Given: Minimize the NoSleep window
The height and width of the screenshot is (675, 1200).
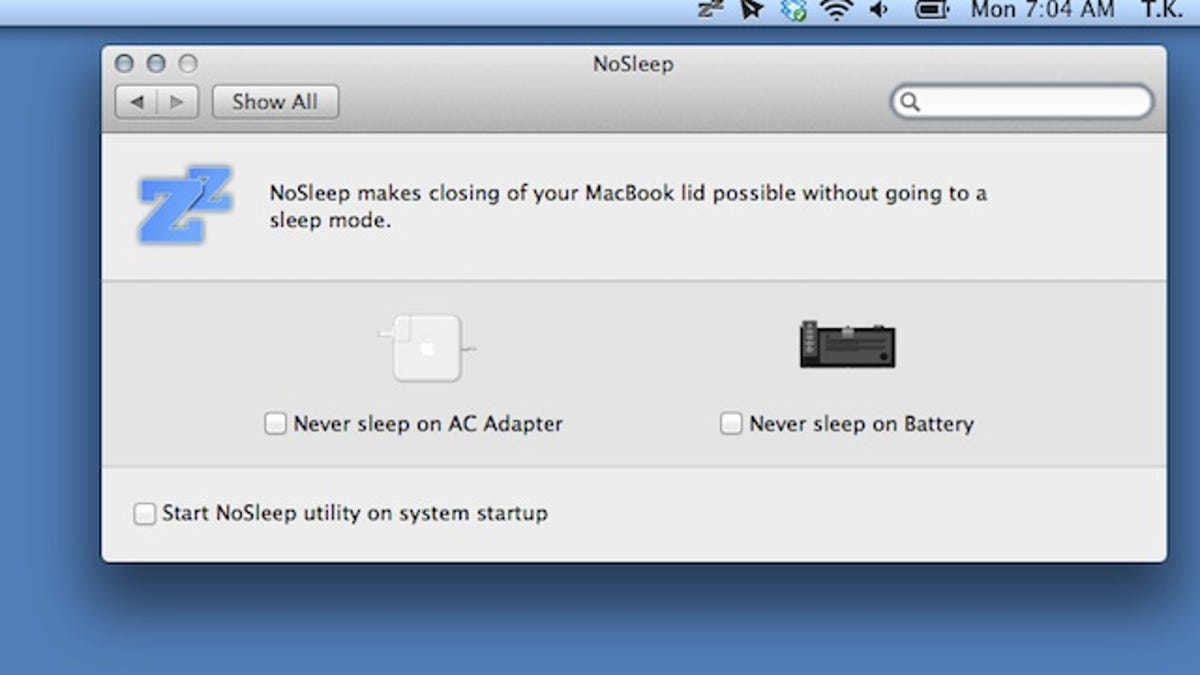Looking at the screenshot, I should [x=156, y=64].
